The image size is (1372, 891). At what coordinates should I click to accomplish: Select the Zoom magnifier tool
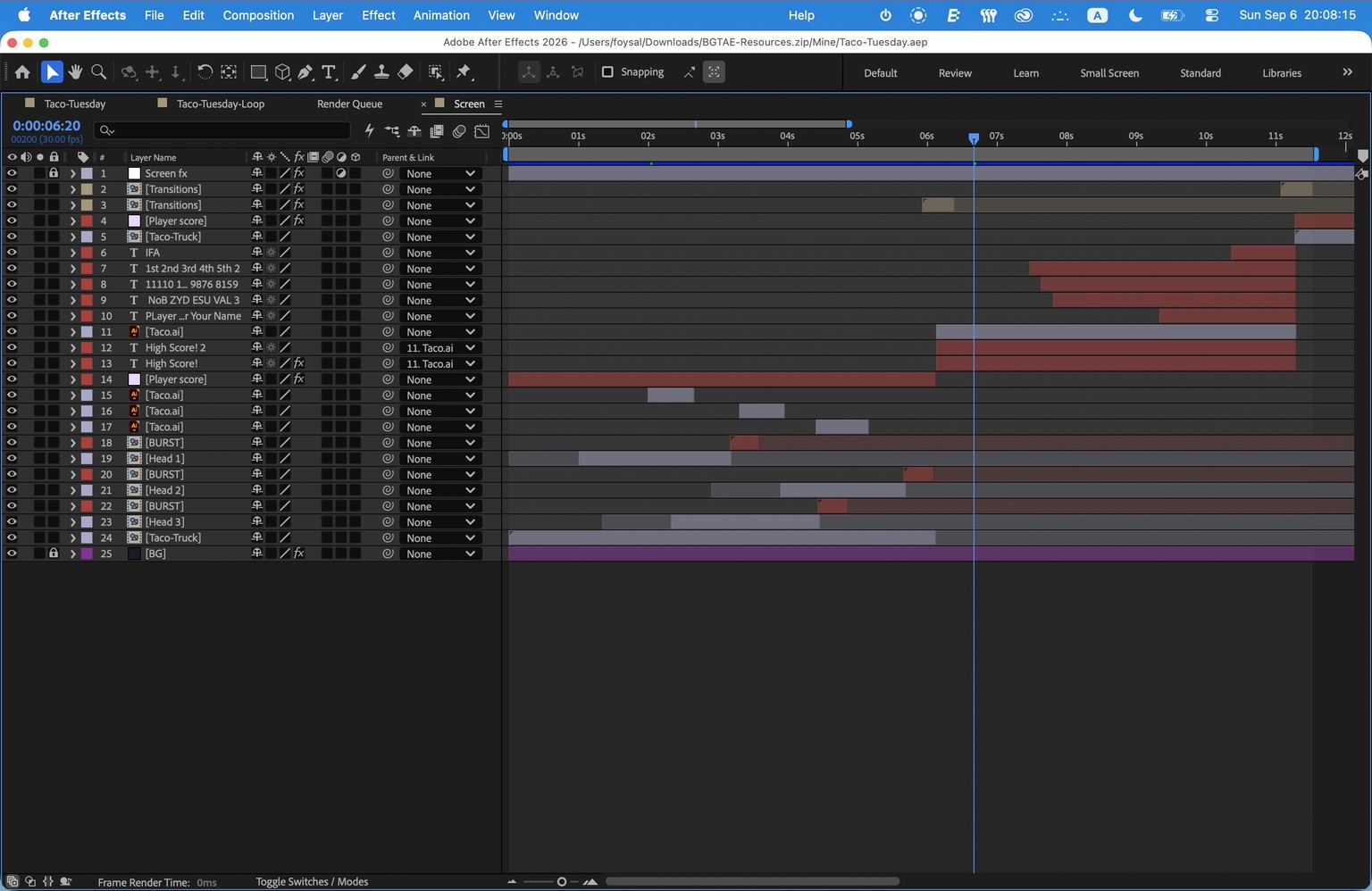pos(99,72)
